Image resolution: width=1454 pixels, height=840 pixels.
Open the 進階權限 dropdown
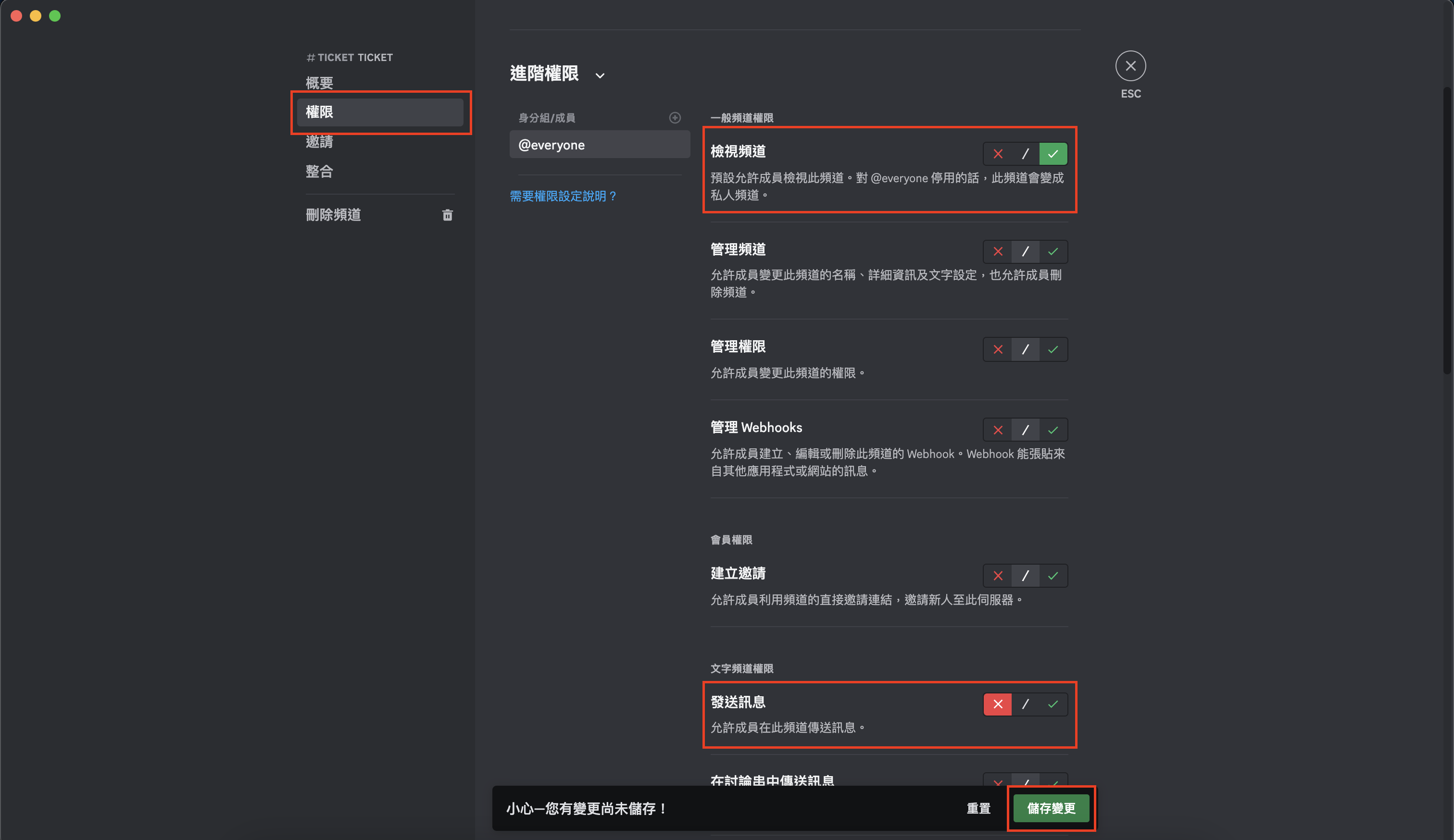[x=601, y=75]
